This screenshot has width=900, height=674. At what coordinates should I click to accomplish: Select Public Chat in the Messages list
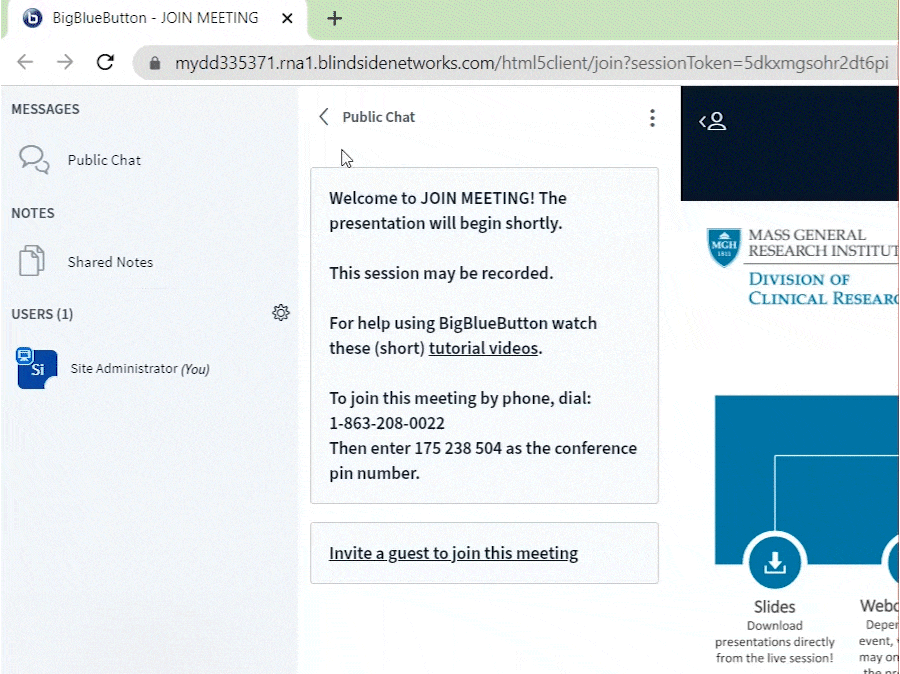point(104,160)
